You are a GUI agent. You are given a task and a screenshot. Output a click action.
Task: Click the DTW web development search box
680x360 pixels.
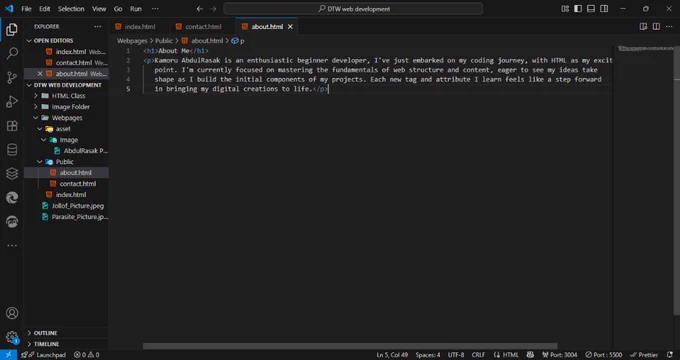[353, 9]
